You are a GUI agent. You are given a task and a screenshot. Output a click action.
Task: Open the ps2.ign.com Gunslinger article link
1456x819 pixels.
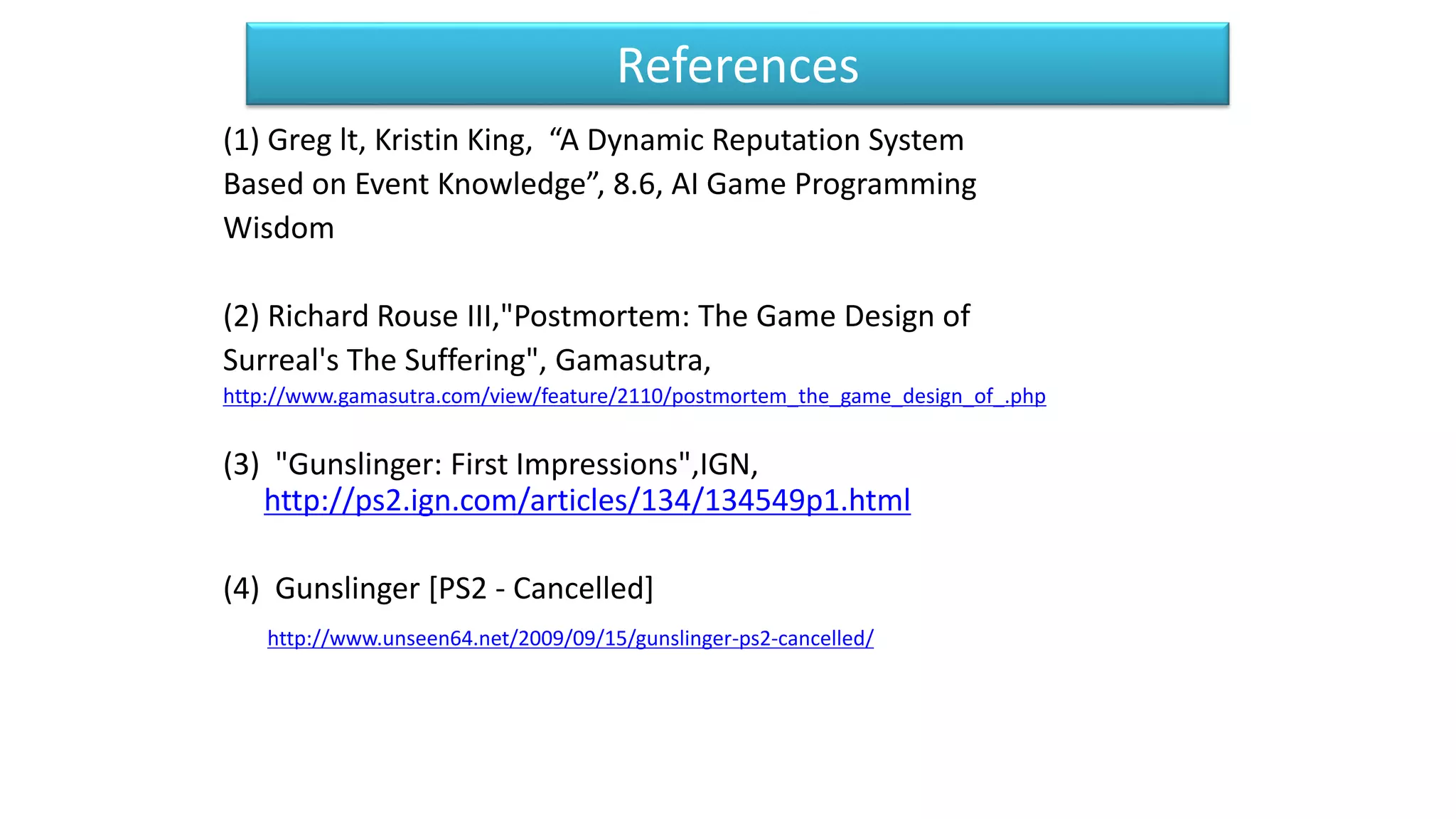(587, 500)
